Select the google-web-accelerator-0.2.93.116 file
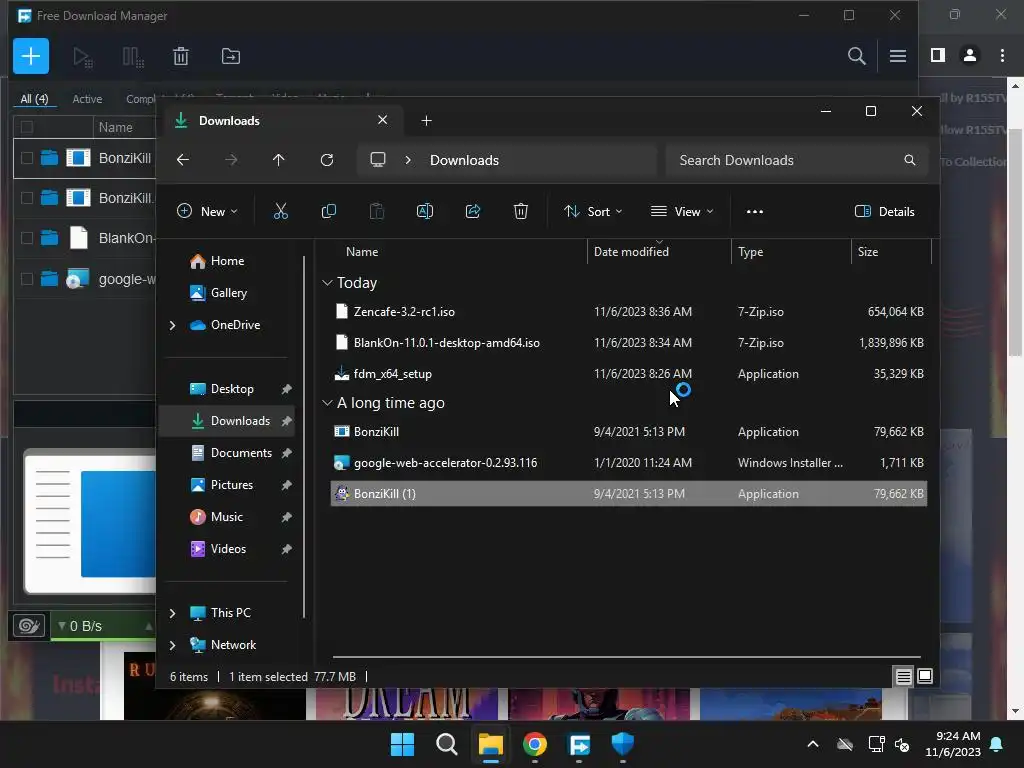Viewport: 1024px width, 768px height. click(x=628, y=463)
